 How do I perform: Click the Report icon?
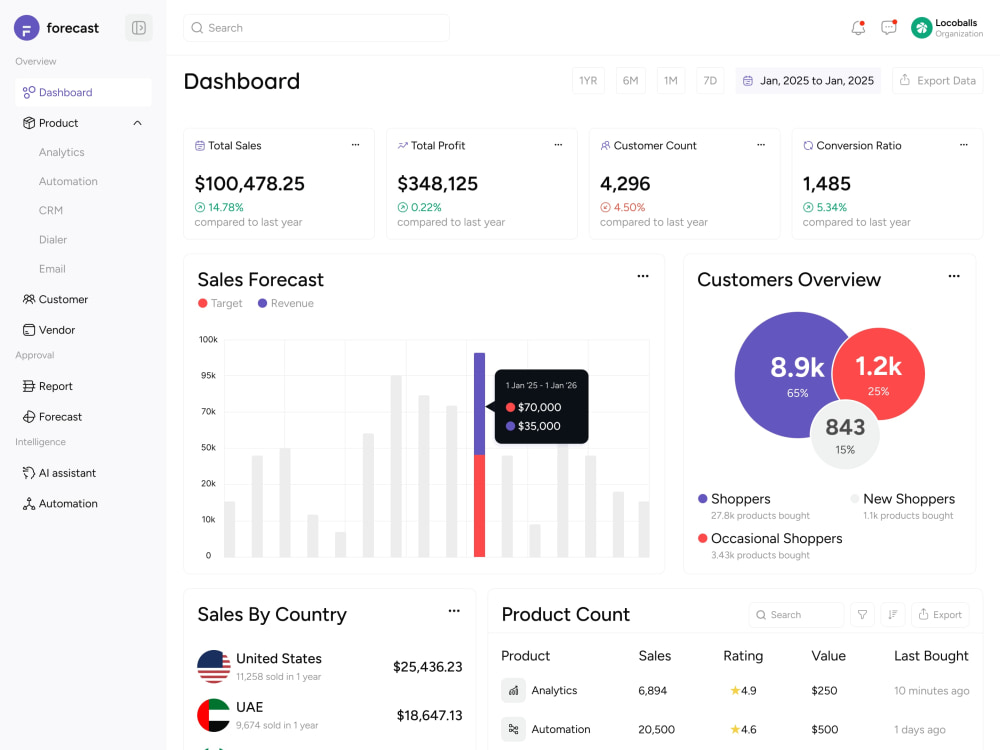(x=29, y=386)
